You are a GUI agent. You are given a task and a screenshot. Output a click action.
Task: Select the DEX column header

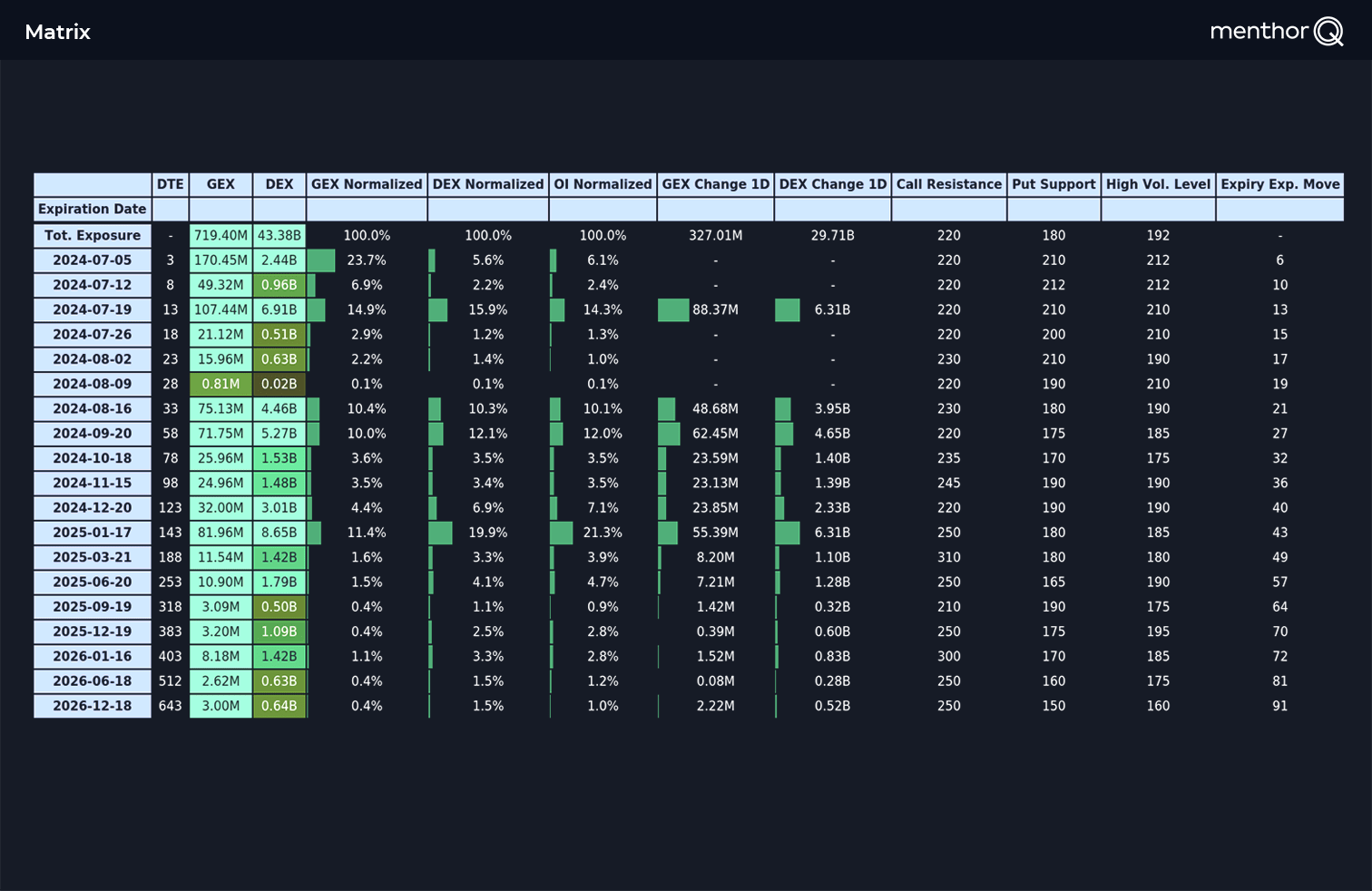click(279, 184)
